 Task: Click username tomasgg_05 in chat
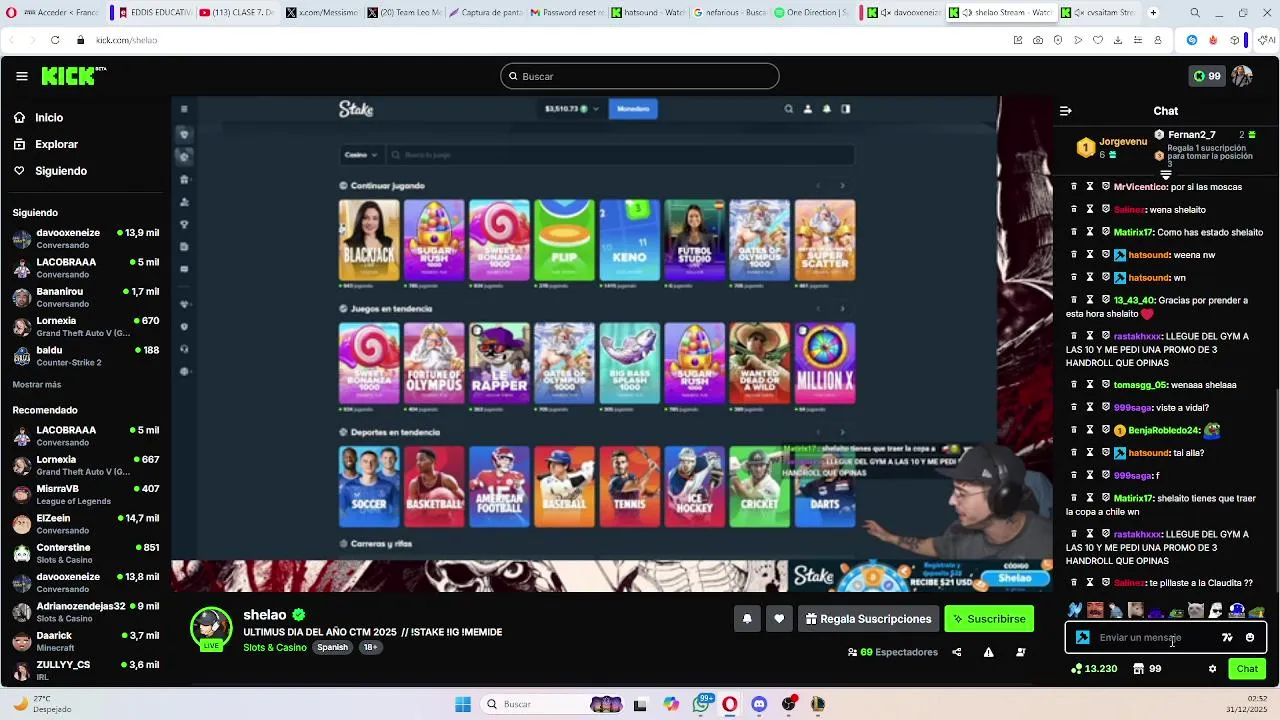click(x=1140, y=385)
